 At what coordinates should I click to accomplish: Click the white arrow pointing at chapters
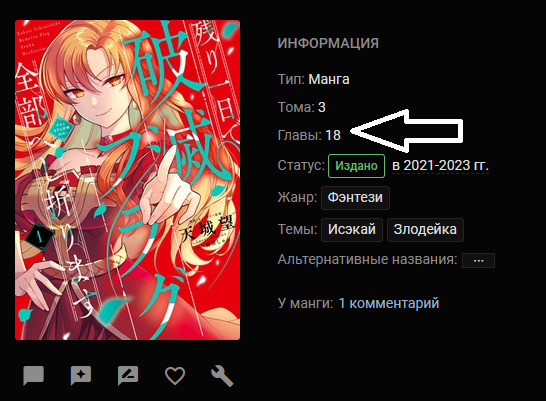pos(407,131)
